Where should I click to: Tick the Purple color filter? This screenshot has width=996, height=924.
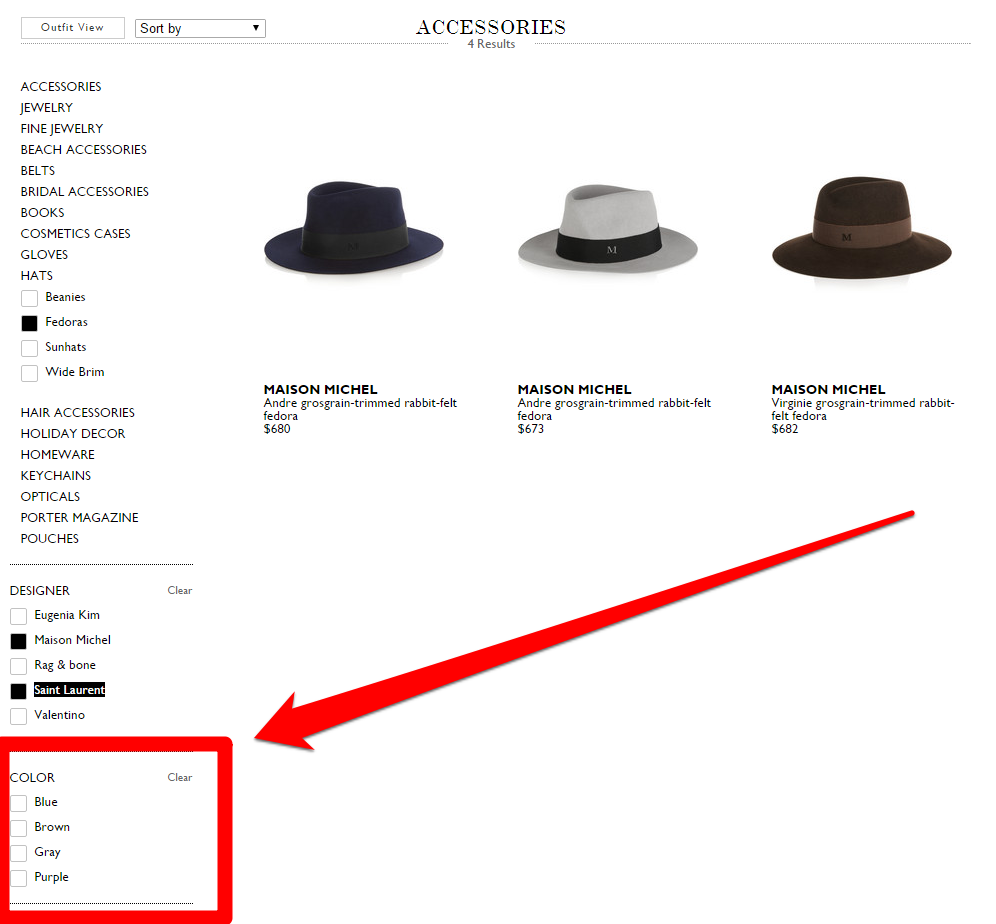click(x=18, y=878)
